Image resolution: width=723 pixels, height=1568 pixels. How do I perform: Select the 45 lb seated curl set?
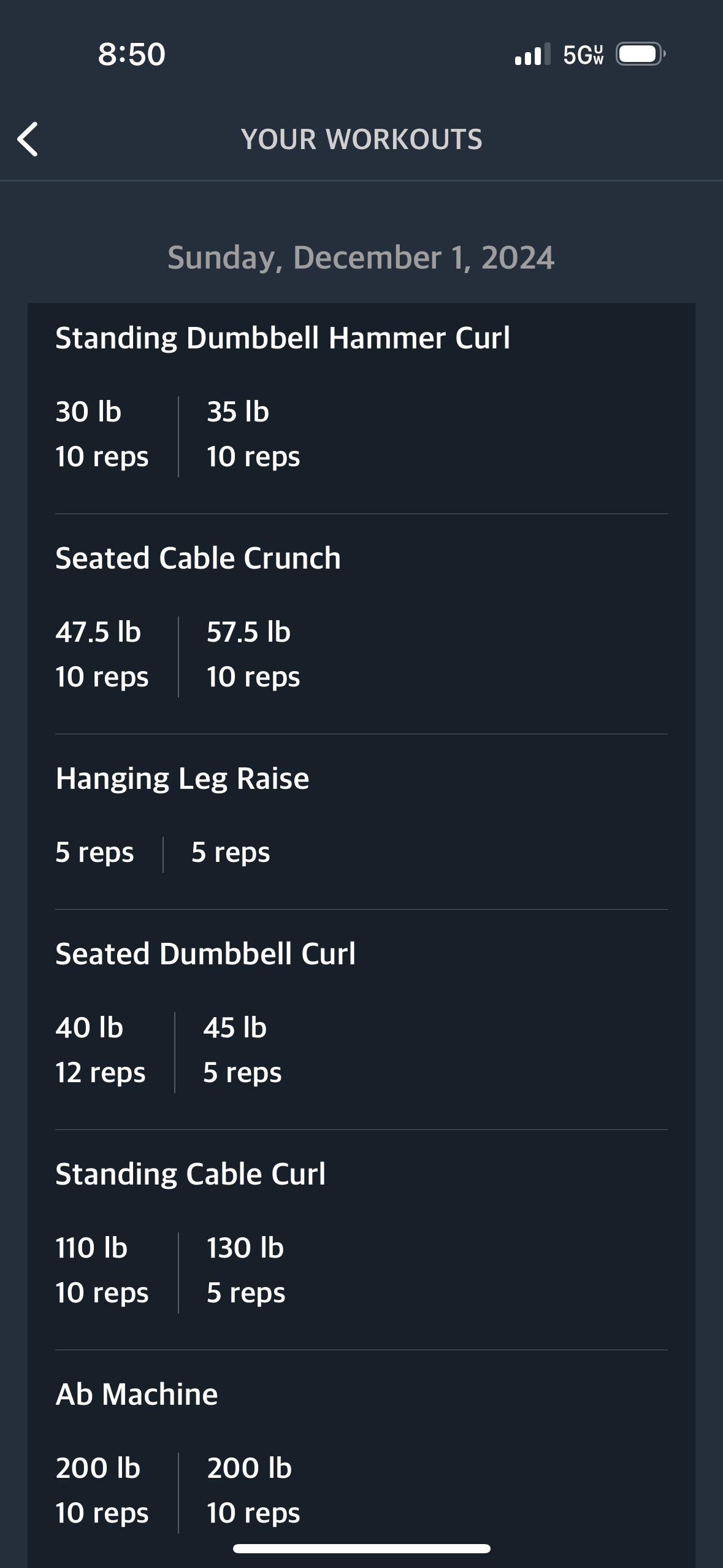click(x=242, y=1050)
